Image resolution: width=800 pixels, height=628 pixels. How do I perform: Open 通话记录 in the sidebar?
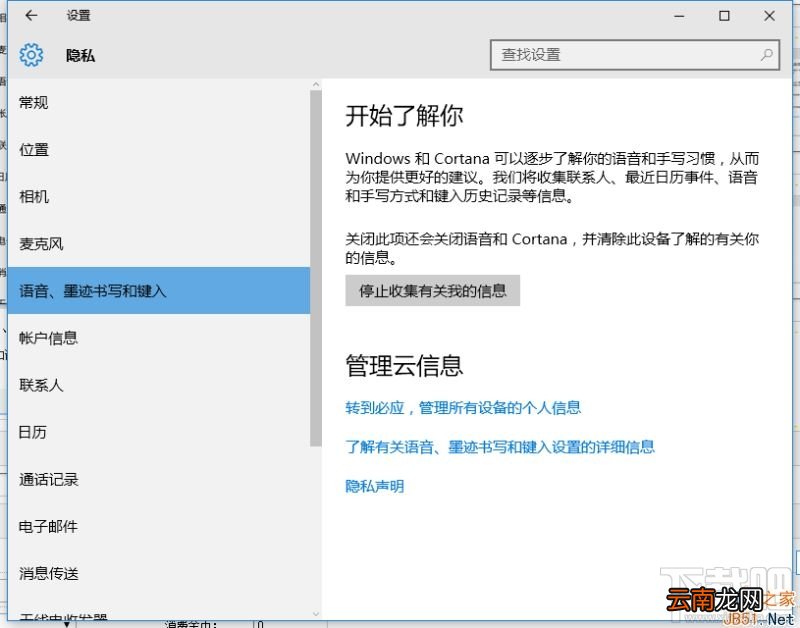(x=159, y=479)
